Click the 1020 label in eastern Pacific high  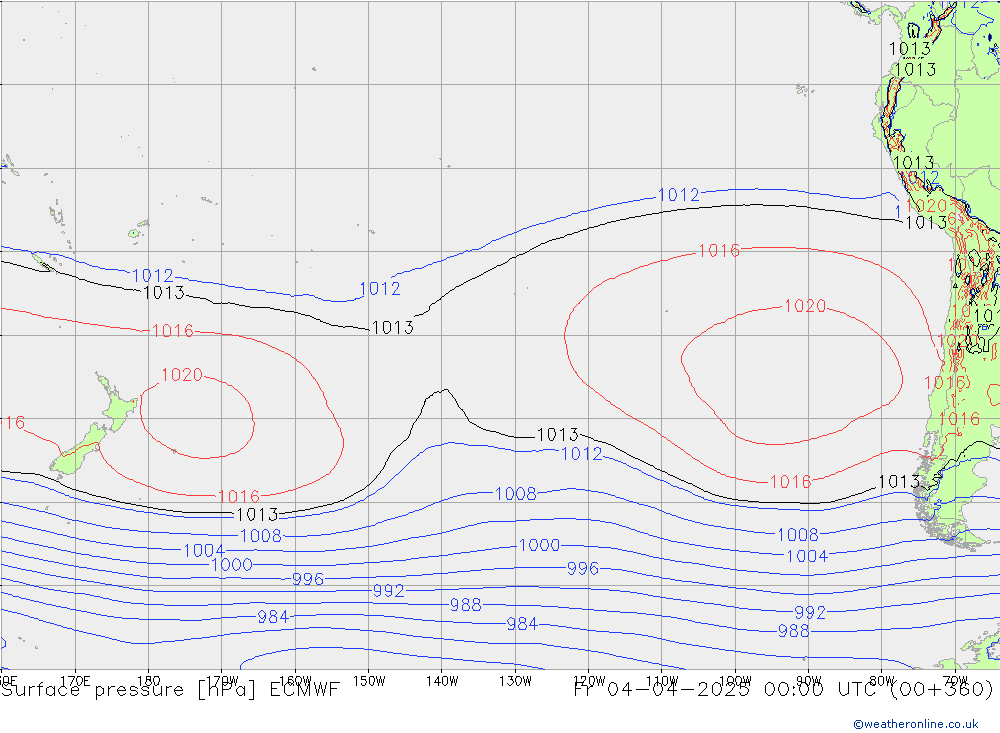pos(805,306)
